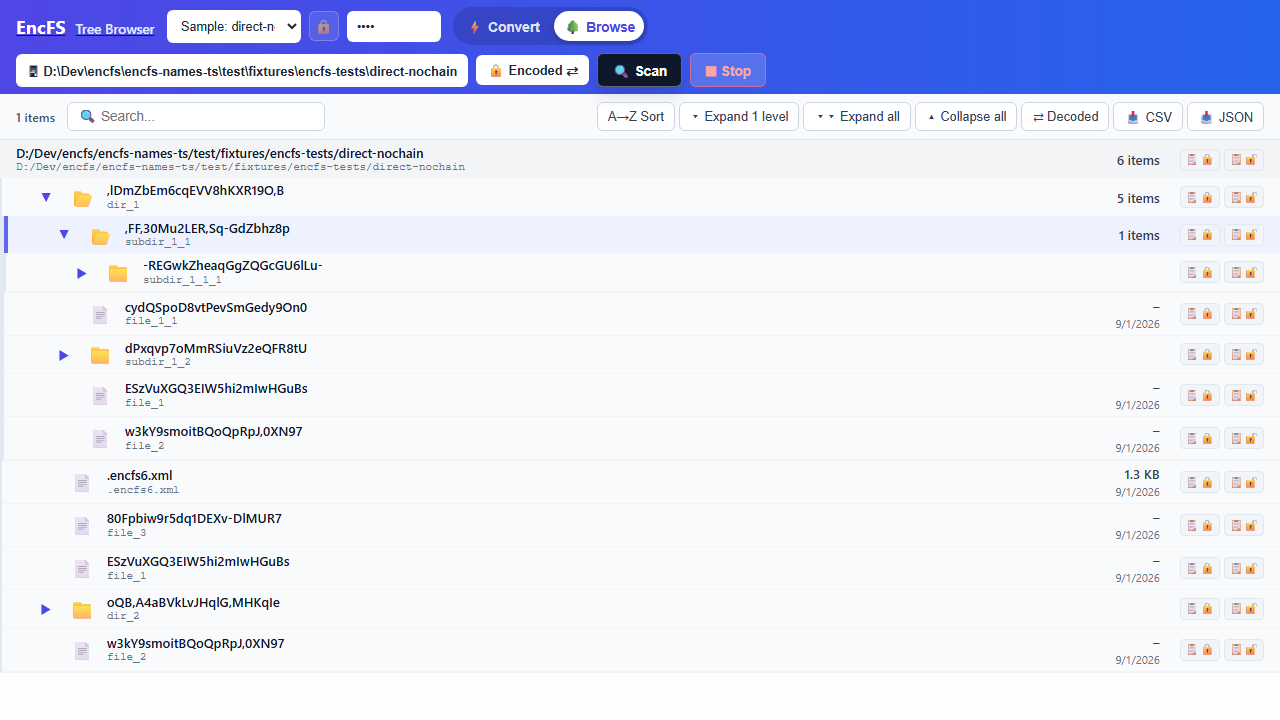The width and height of the screenshot is (1280, 720).
Task: Click the folder icon of dir_2
Action: click(x=82, y=609)
